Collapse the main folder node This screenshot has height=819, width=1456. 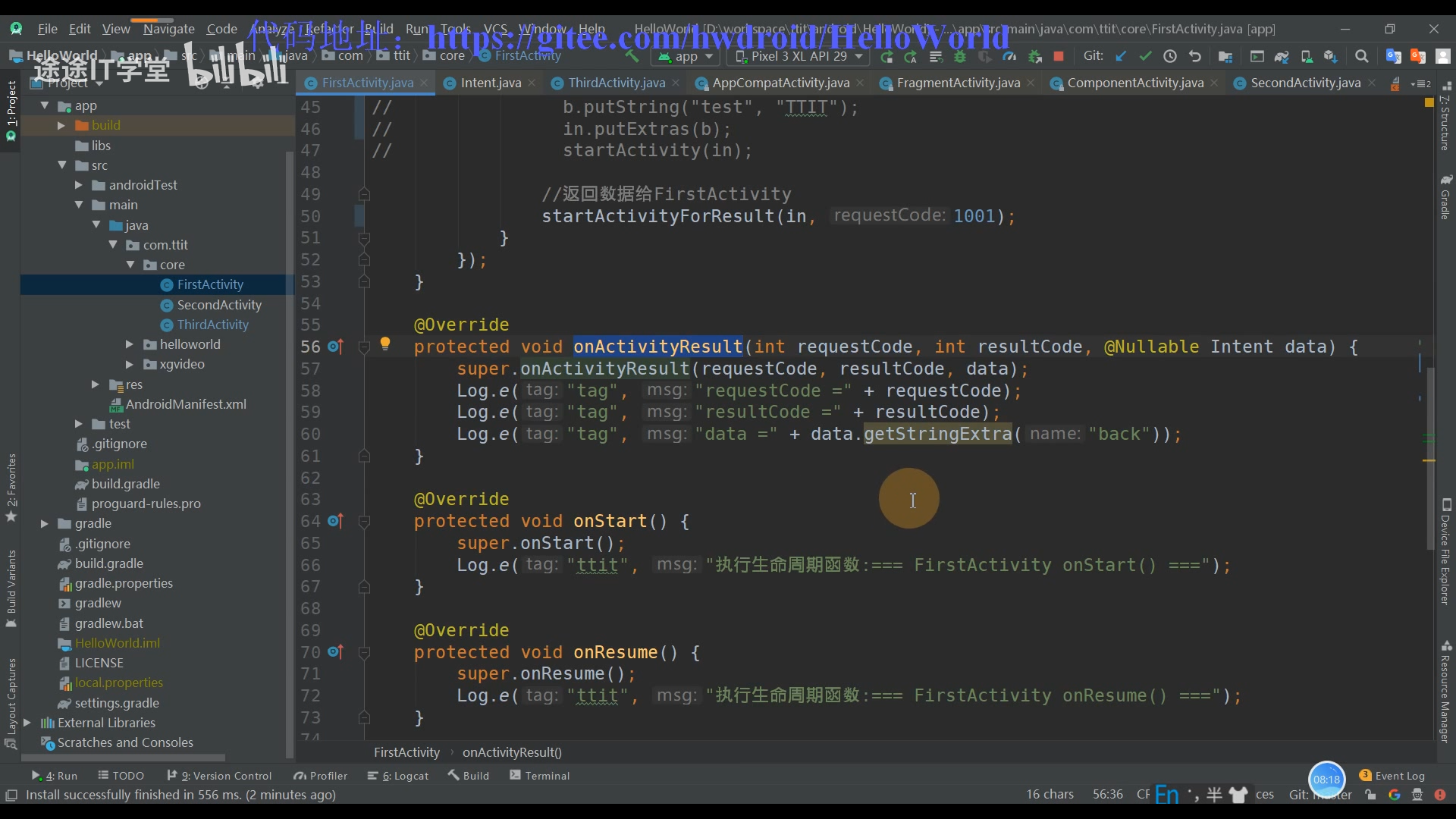coord(79,205)
